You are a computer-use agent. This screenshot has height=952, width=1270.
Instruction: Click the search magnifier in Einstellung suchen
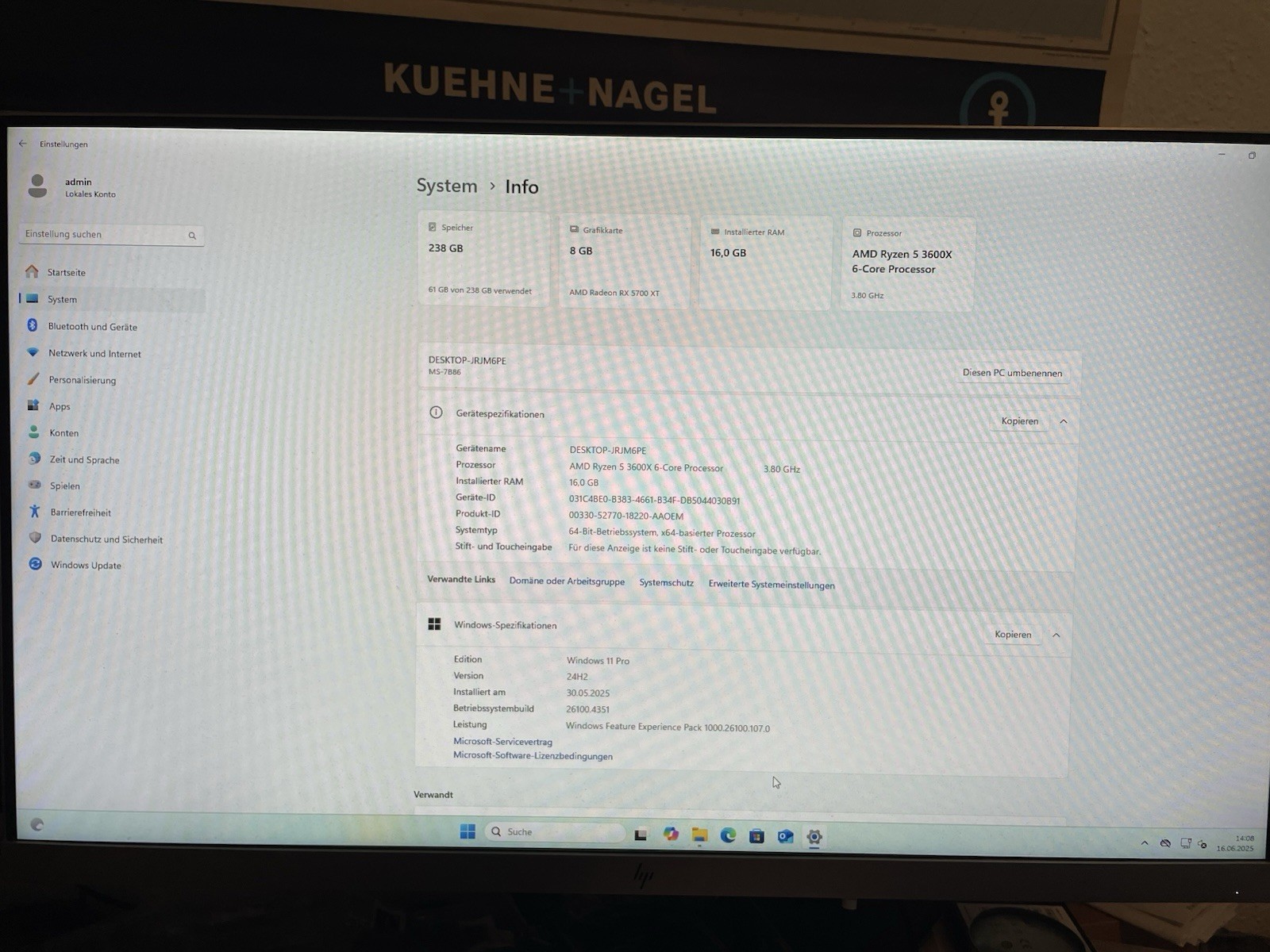(192, 236)
